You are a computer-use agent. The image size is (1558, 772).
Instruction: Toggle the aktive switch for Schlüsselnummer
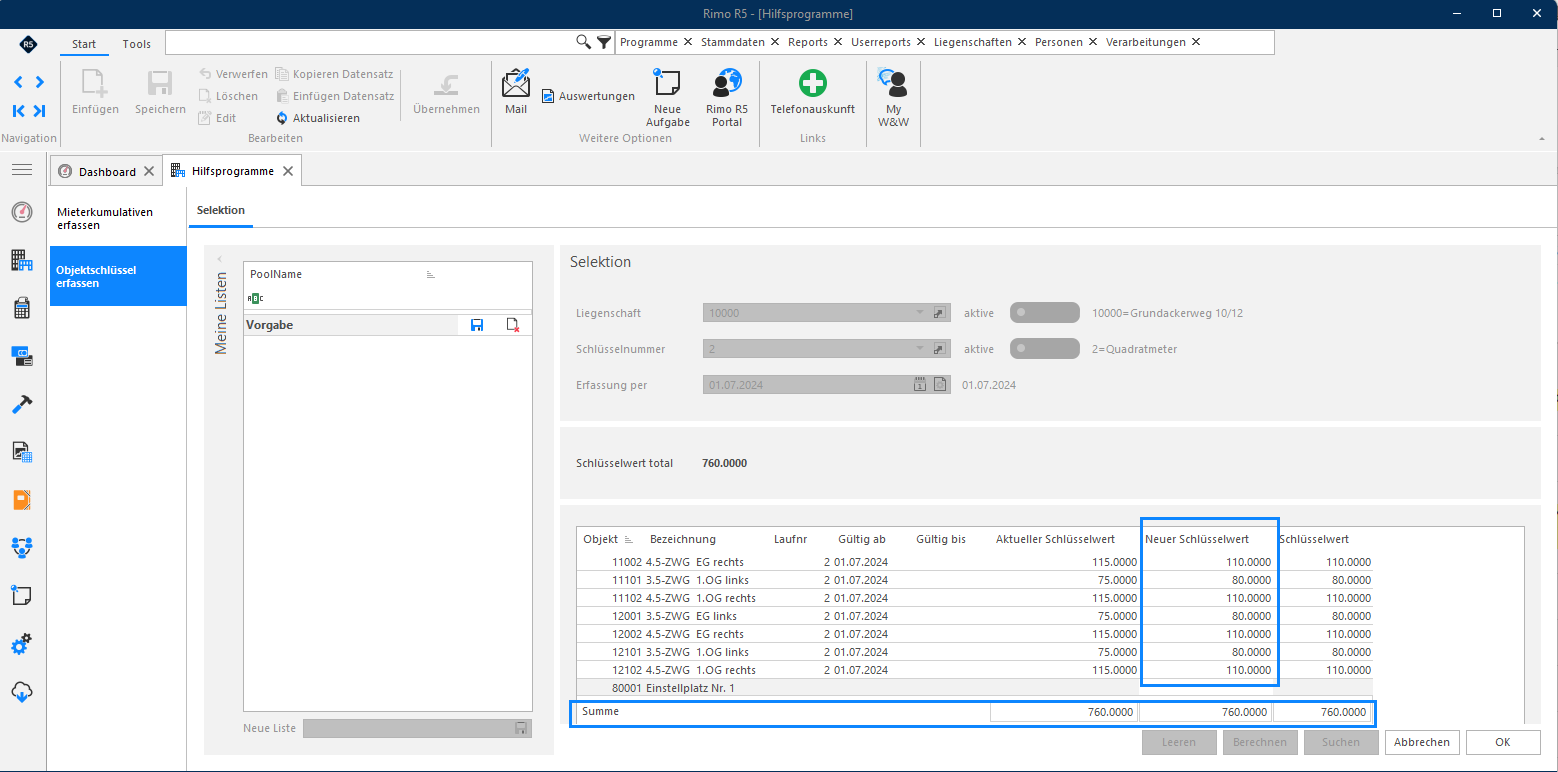click(x=1045, y=349)
